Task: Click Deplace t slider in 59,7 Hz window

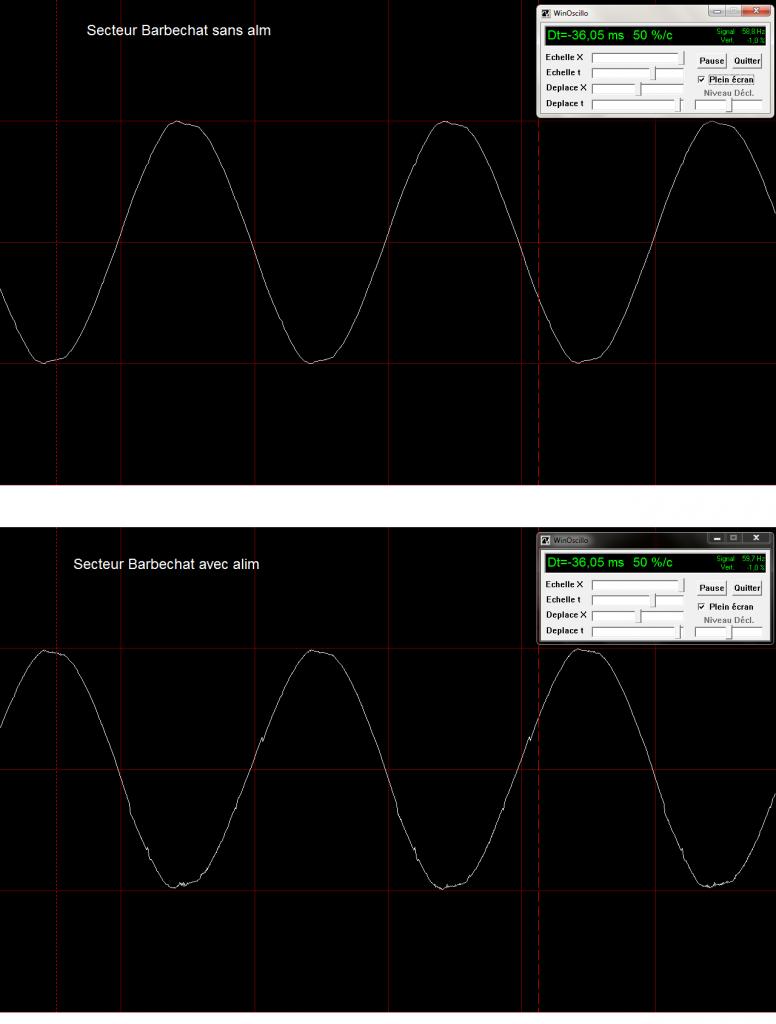Action: pos(638,631)
